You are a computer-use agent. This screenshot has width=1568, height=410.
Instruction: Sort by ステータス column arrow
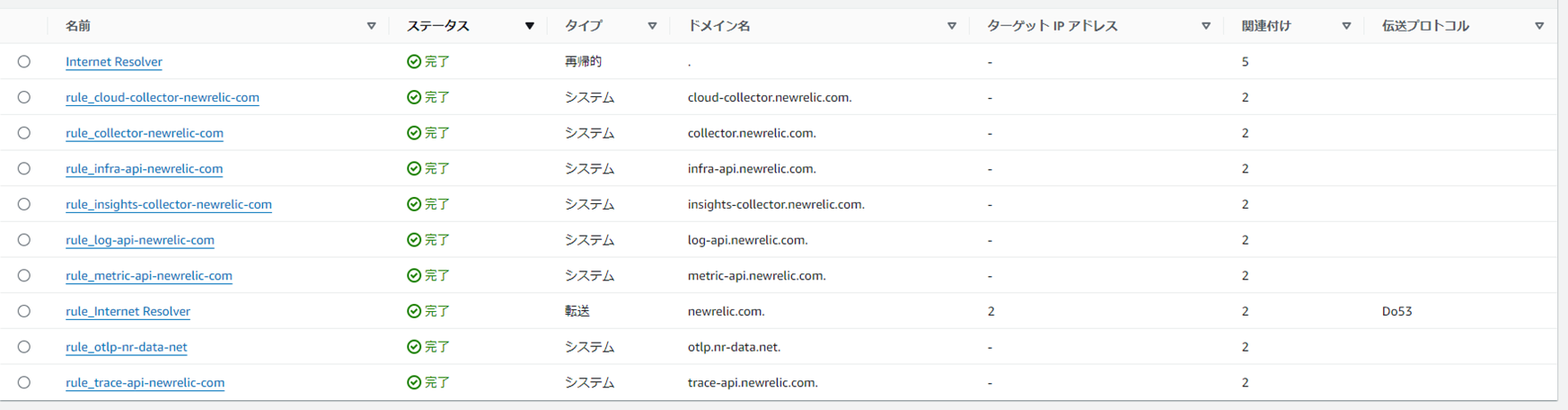pyautogui.click(x=530, y=26)
